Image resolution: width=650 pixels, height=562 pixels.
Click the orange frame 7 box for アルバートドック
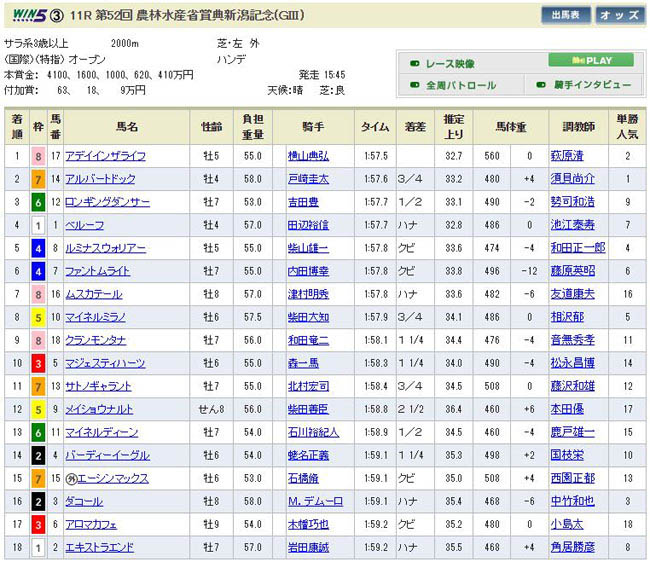[x=37, y=178]
